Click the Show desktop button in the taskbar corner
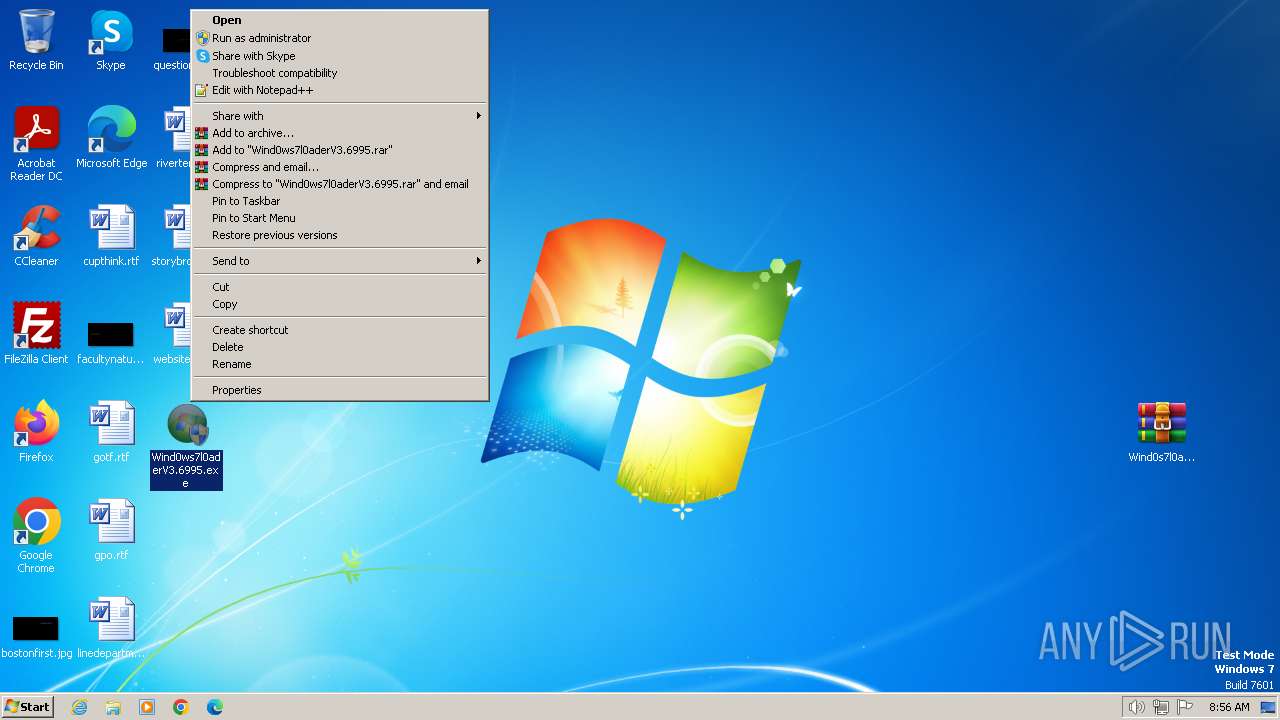 click(x=1268, y=707)
